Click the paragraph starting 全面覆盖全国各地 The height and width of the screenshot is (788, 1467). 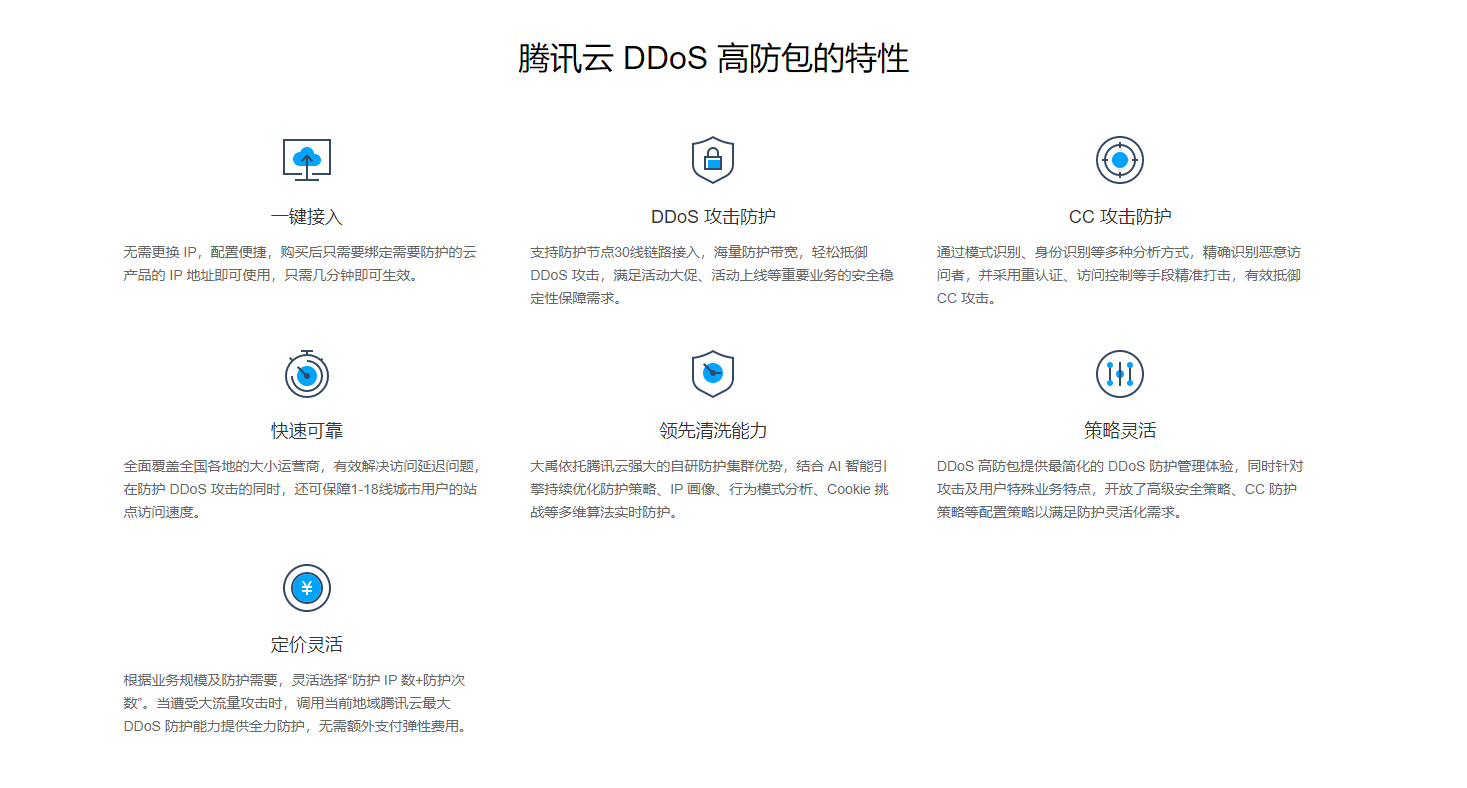tap(302, 489)
